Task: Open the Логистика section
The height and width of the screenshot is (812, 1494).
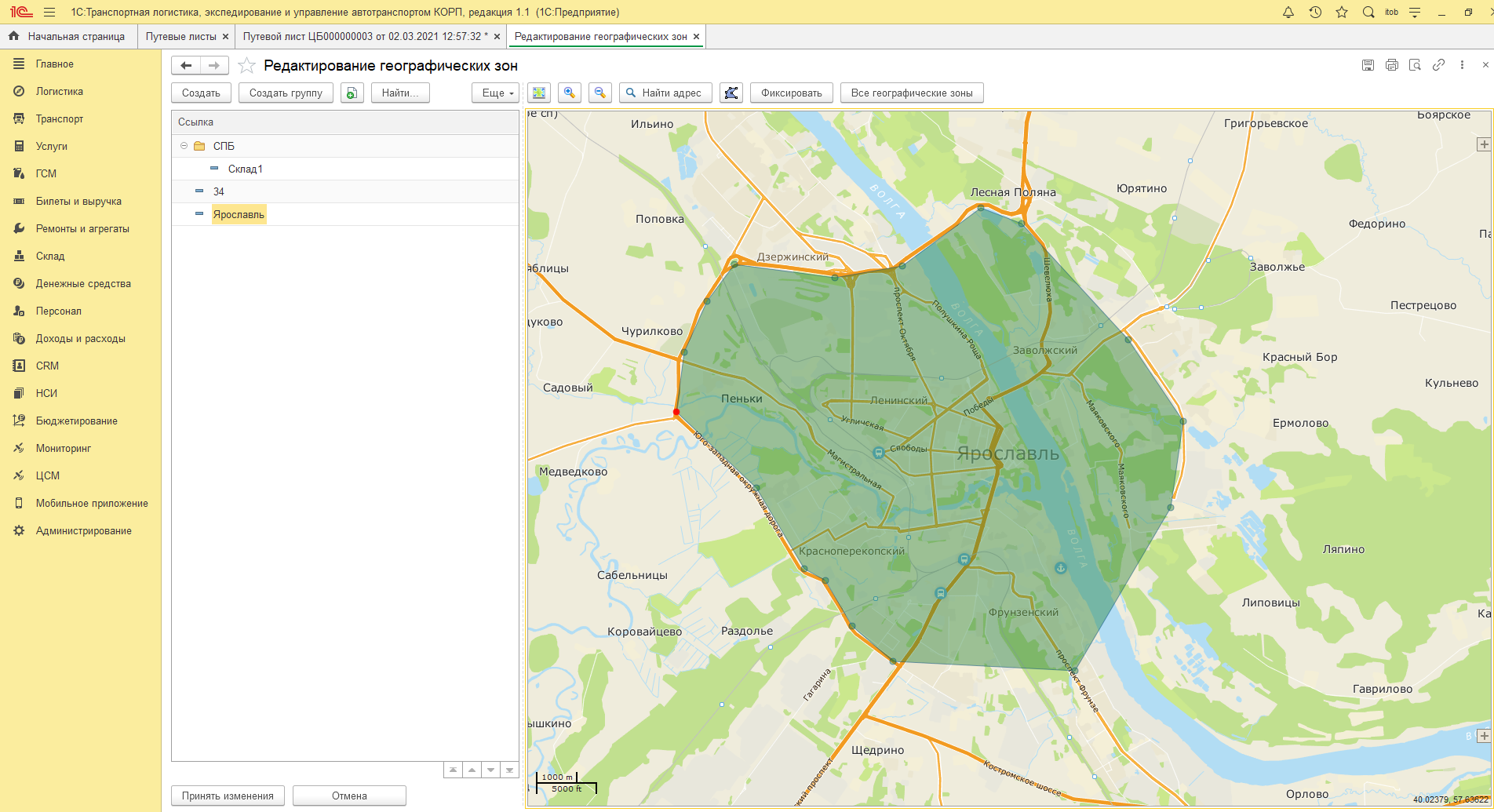Action: tap(60, 91)
